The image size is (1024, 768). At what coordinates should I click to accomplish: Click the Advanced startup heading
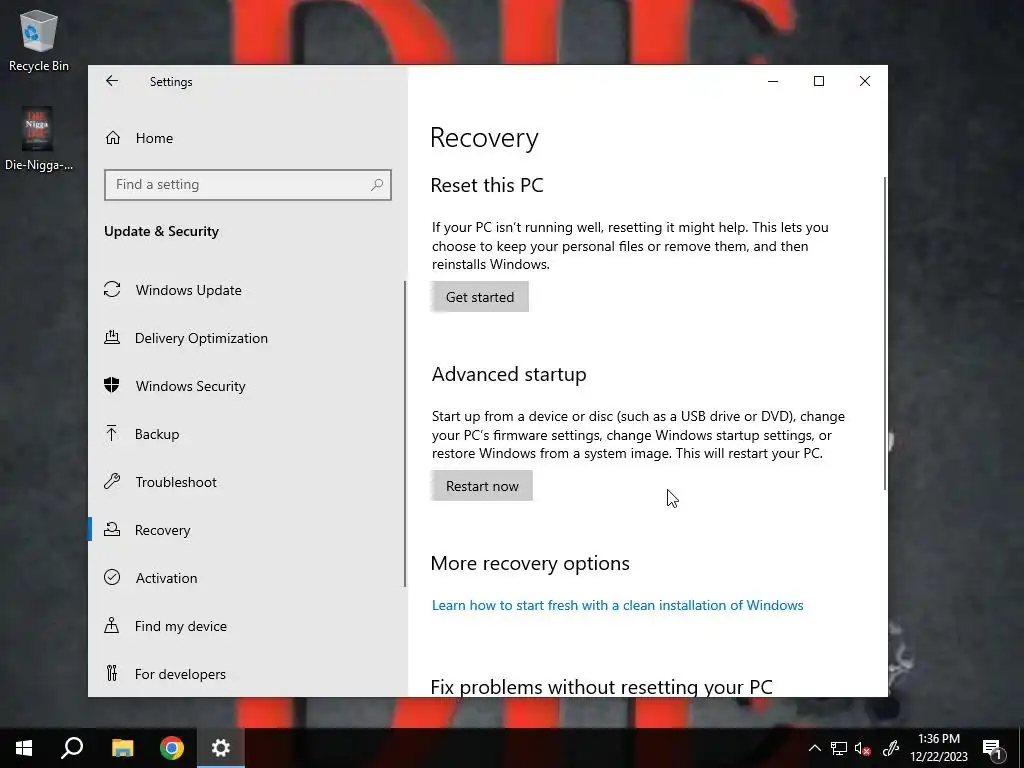coord(509,374)
